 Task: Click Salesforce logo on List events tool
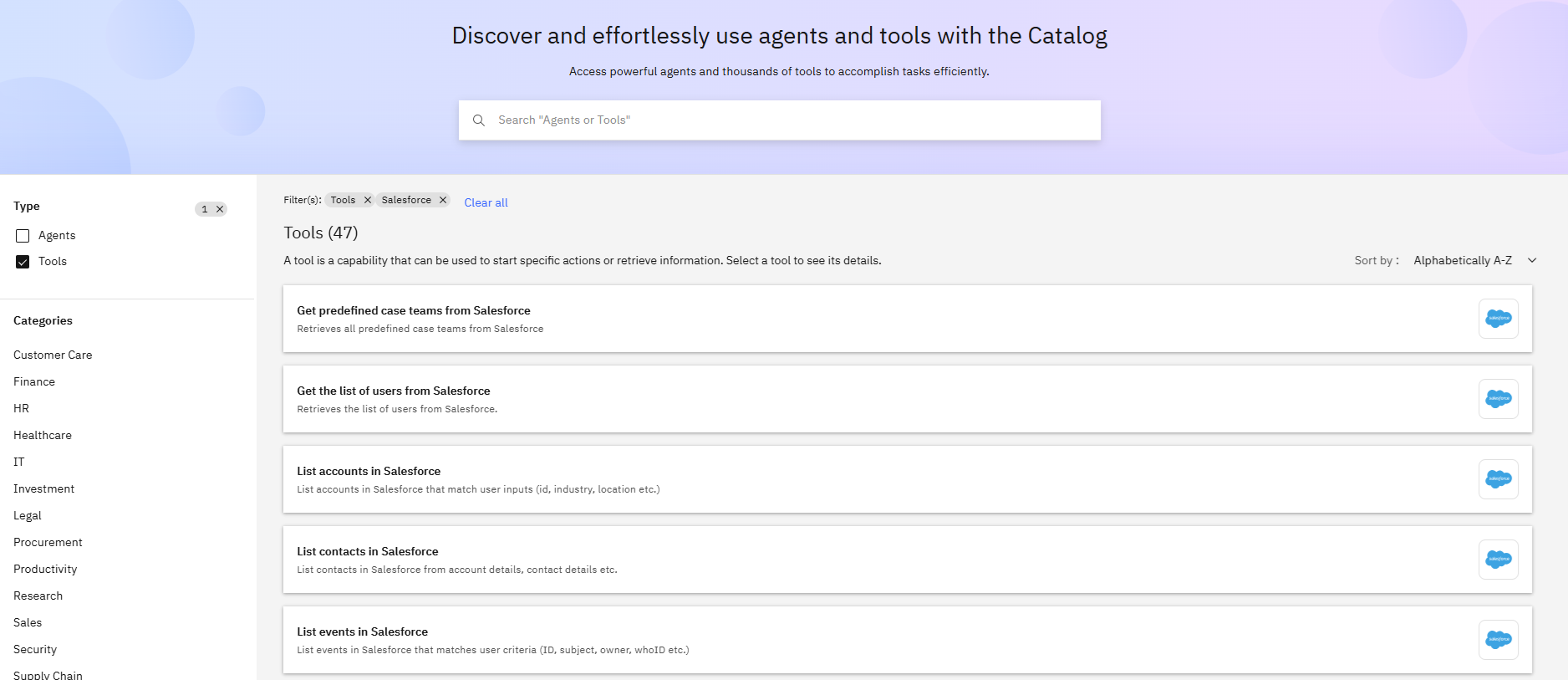1498,640
